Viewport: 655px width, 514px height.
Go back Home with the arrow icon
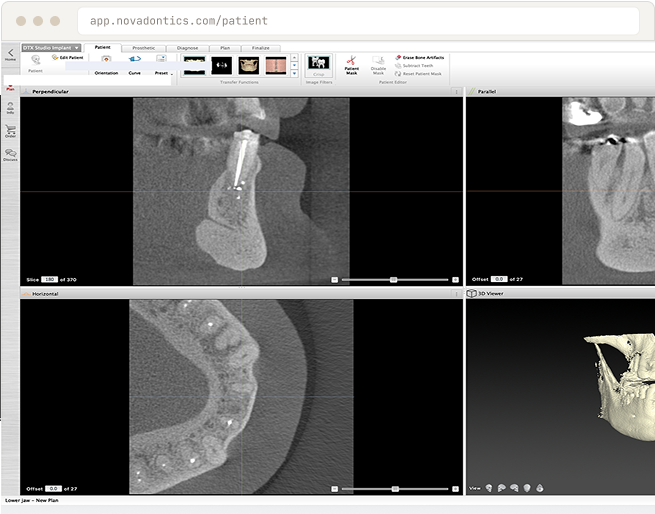tap(10, 54)
